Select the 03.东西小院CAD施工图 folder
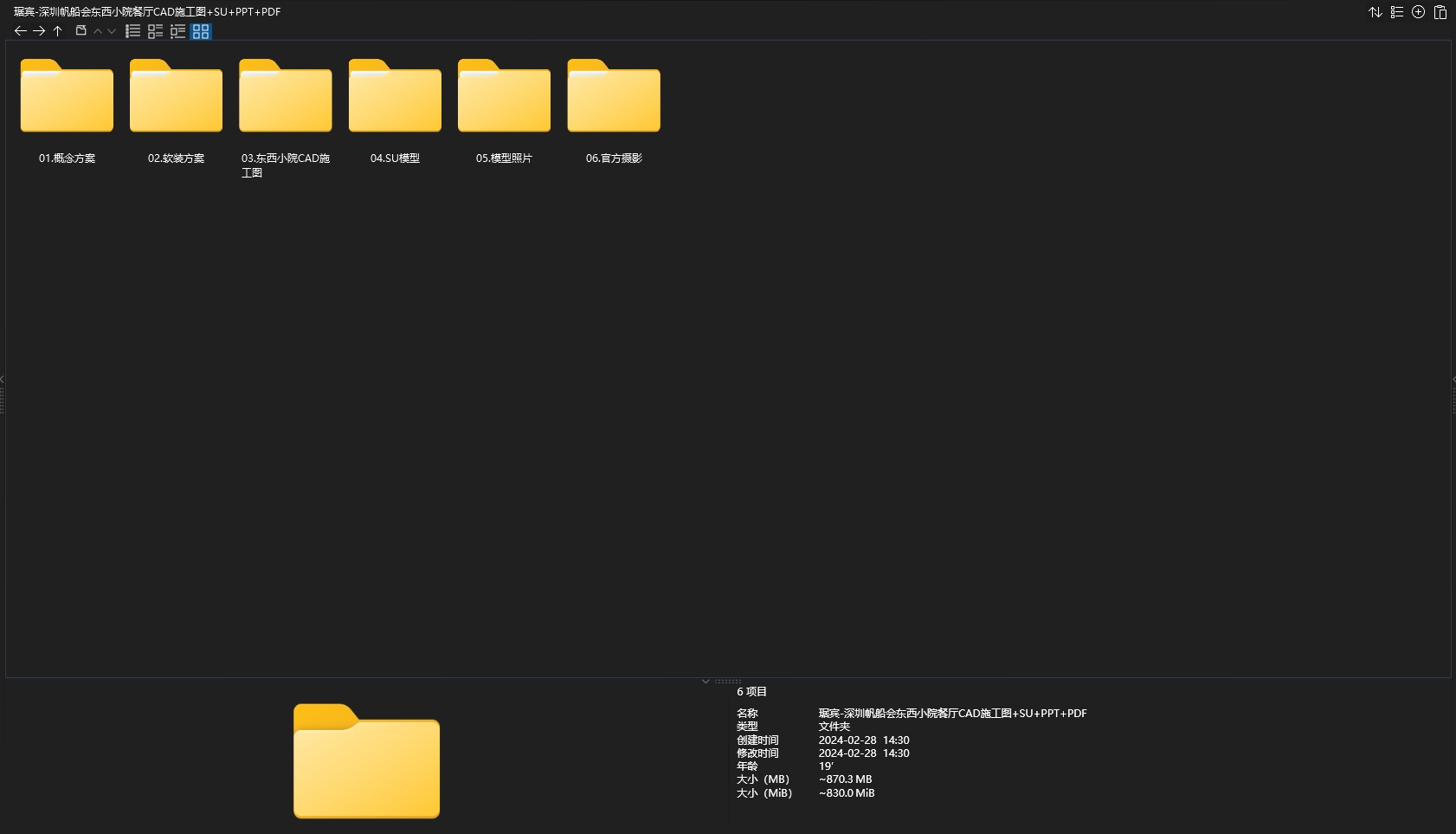Image resolution: width=1456 pixels, height=834 pixels. pyautogui.click(x=286, y=96)
